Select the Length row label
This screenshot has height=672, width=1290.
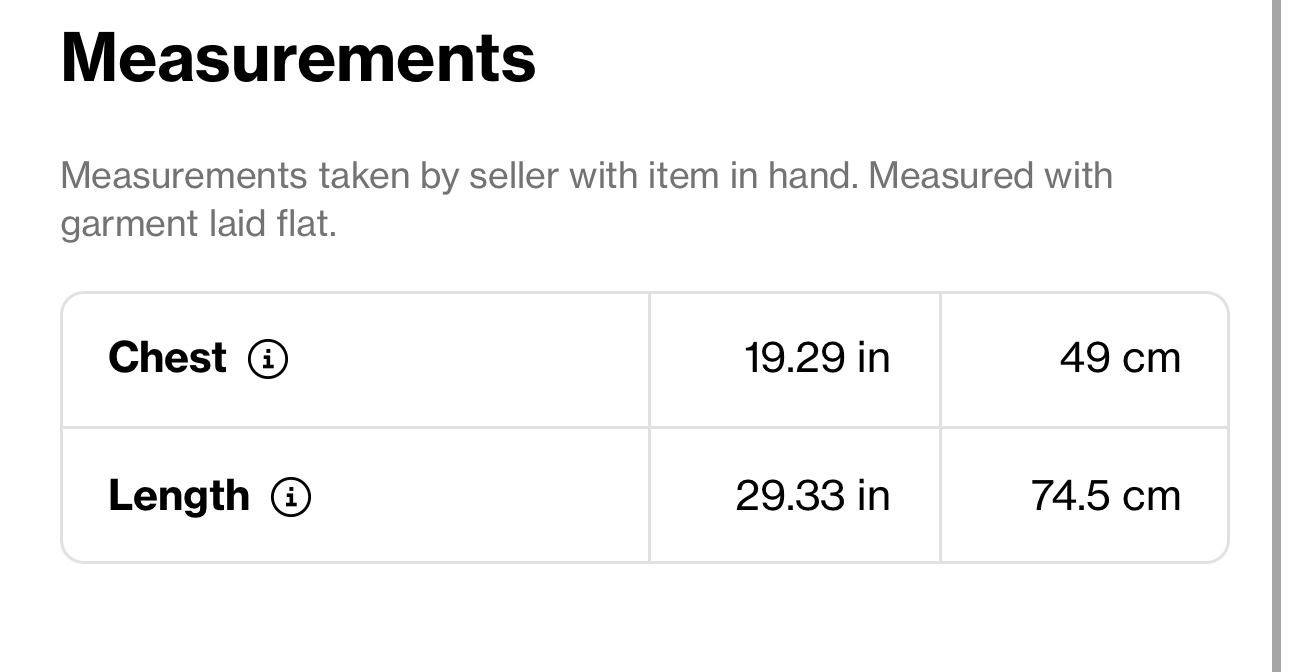click(179, 496)
